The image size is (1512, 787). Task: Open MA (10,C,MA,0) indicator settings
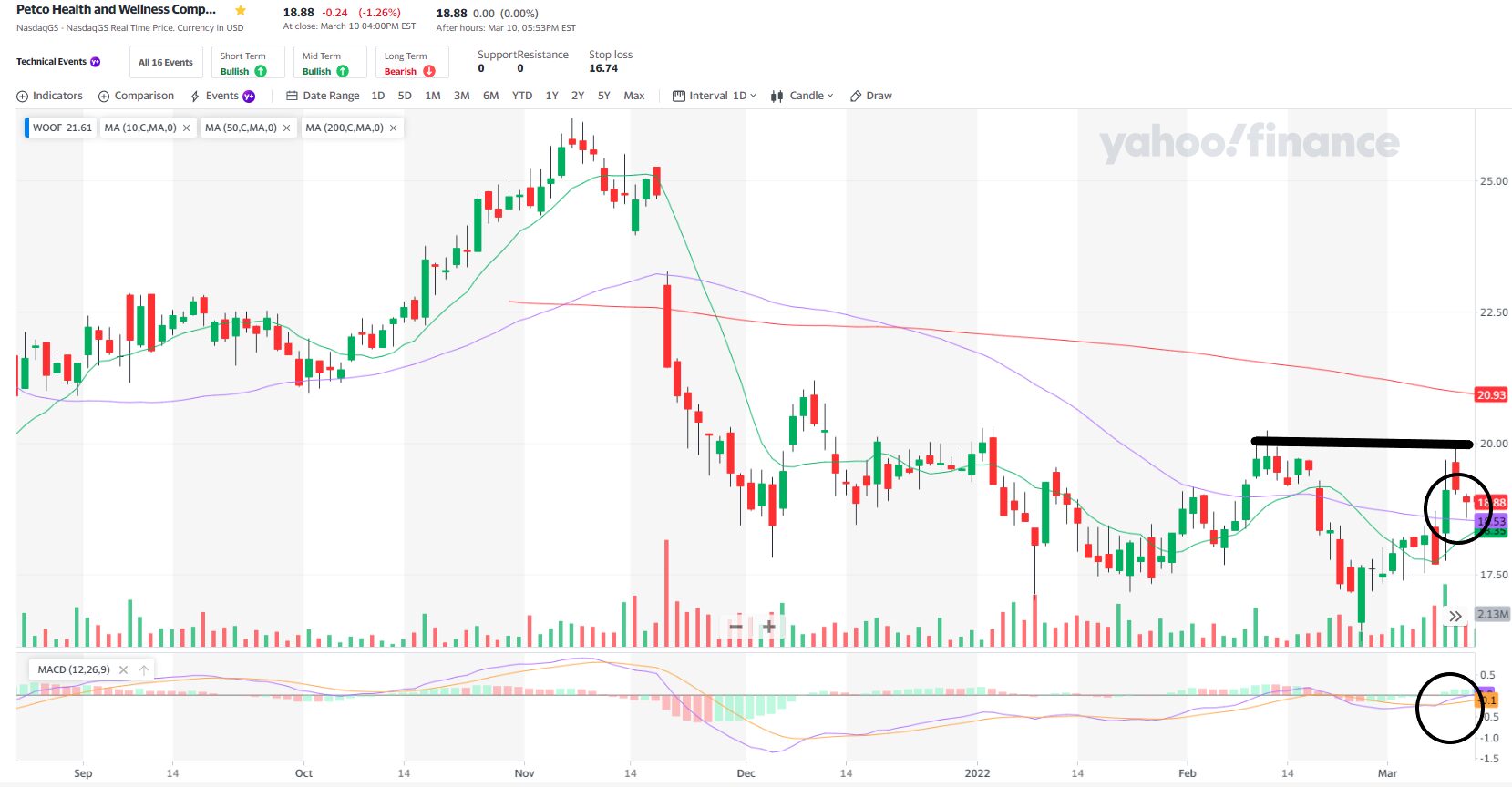140,128
